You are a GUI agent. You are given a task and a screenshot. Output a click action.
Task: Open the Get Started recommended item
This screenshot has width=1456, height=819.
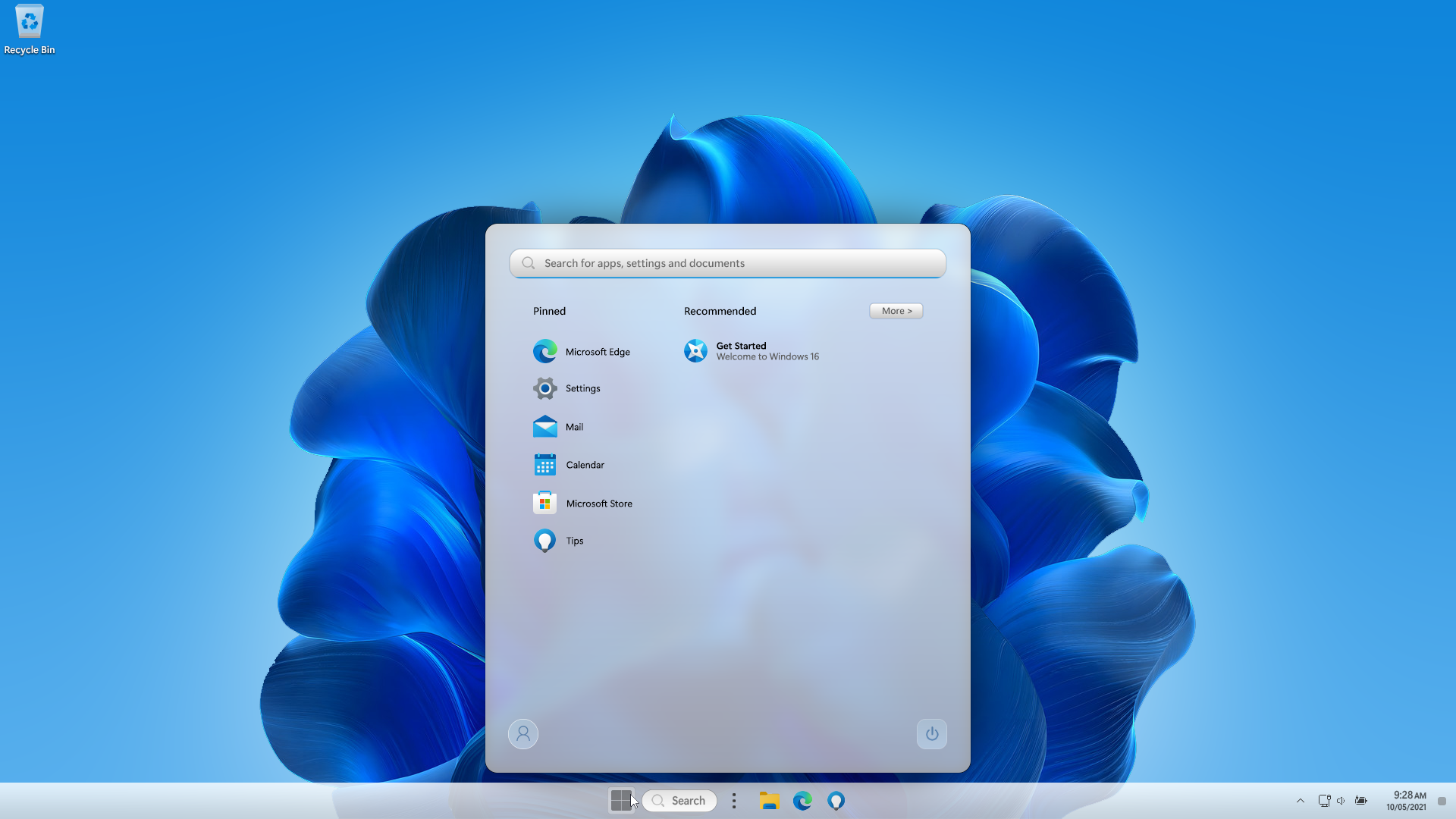752,351
